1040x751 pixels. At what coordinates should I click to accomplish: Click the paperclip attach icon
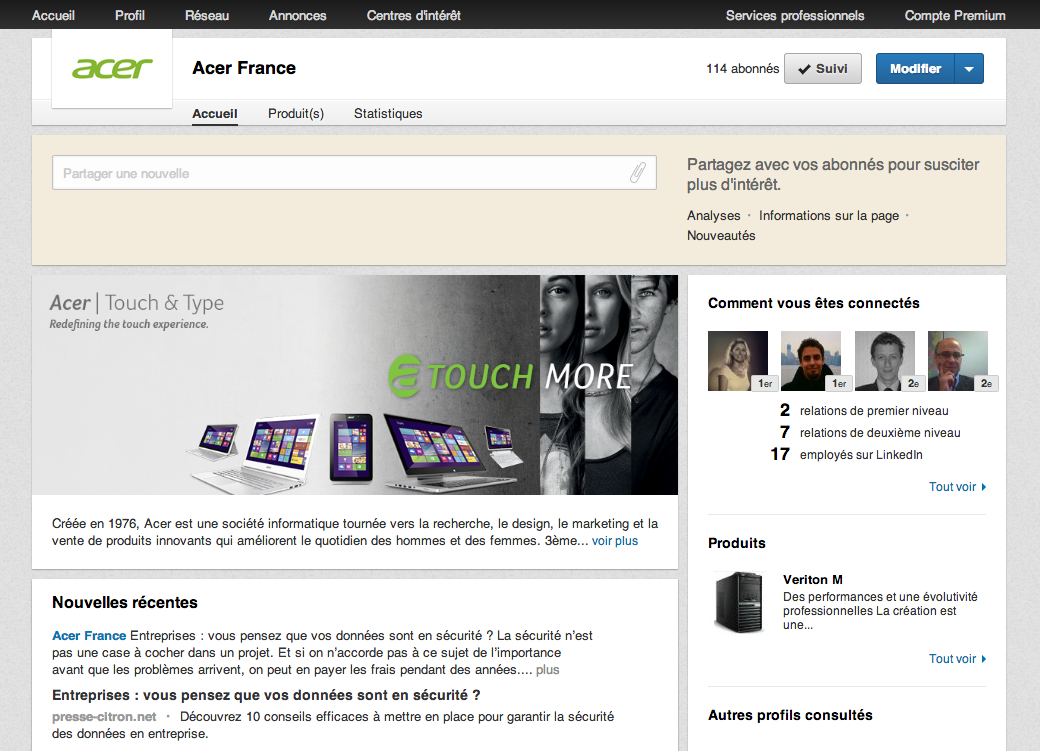coord(637,172)
